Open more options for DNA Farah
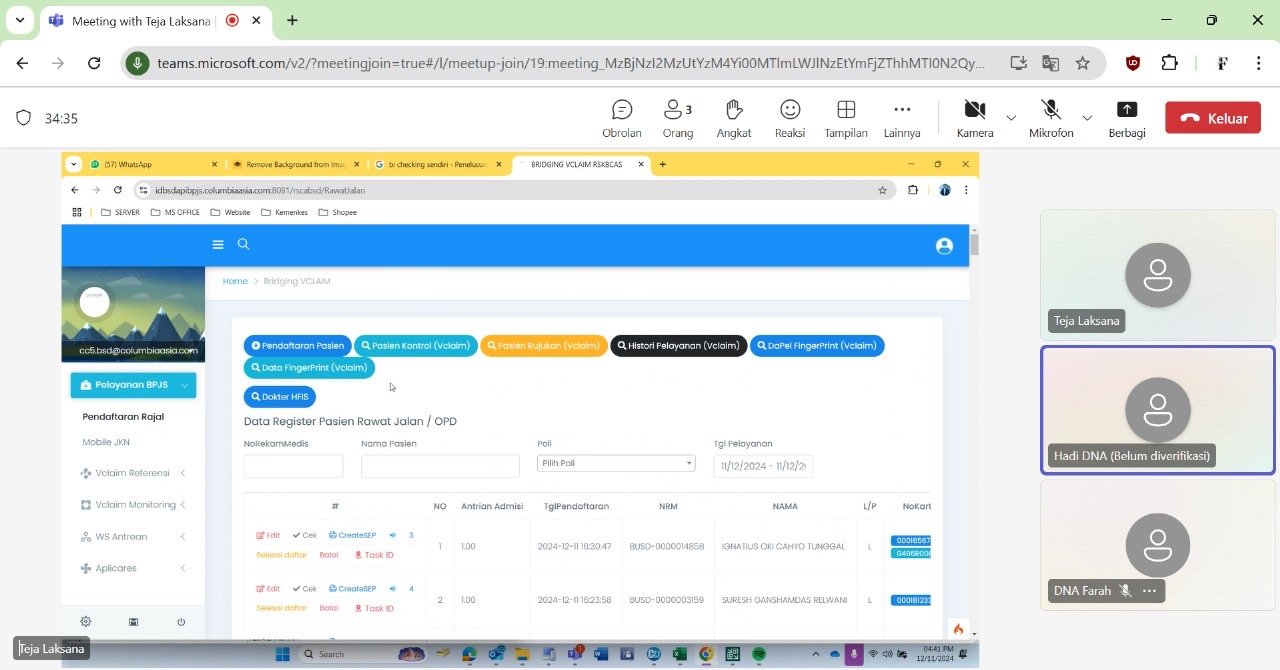The image size is (1280, 670). pyautogui.click(x=1149, y=591)
